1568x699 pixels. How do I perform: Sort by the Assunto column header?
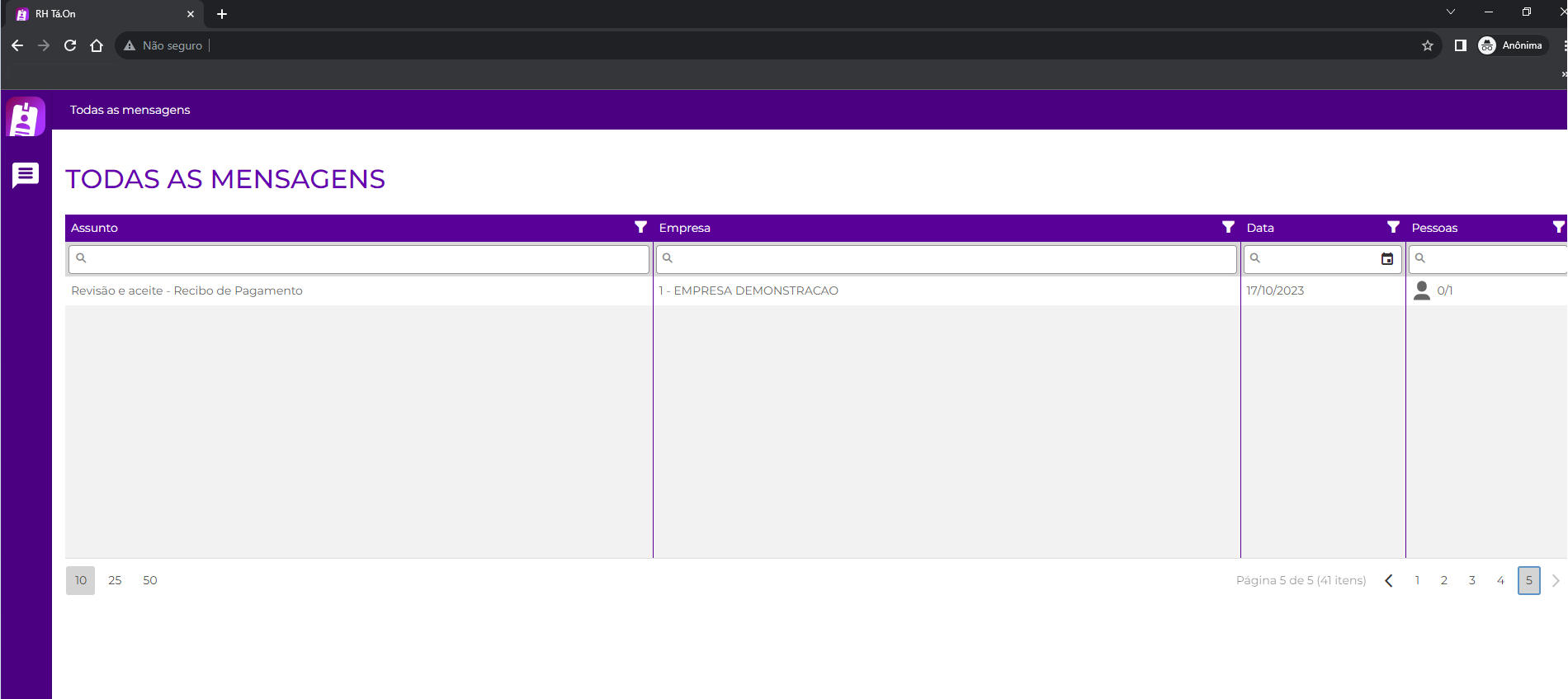[x=94, y=228]
